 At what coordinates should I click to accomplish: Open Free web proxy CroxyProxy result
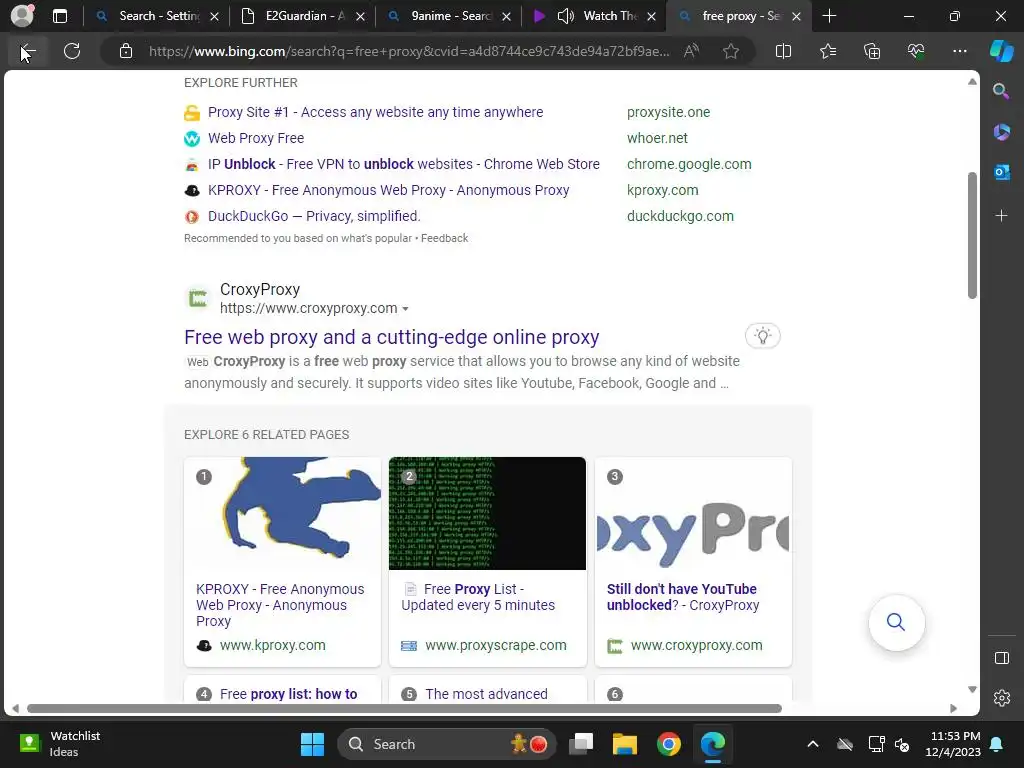coord(391,337)
